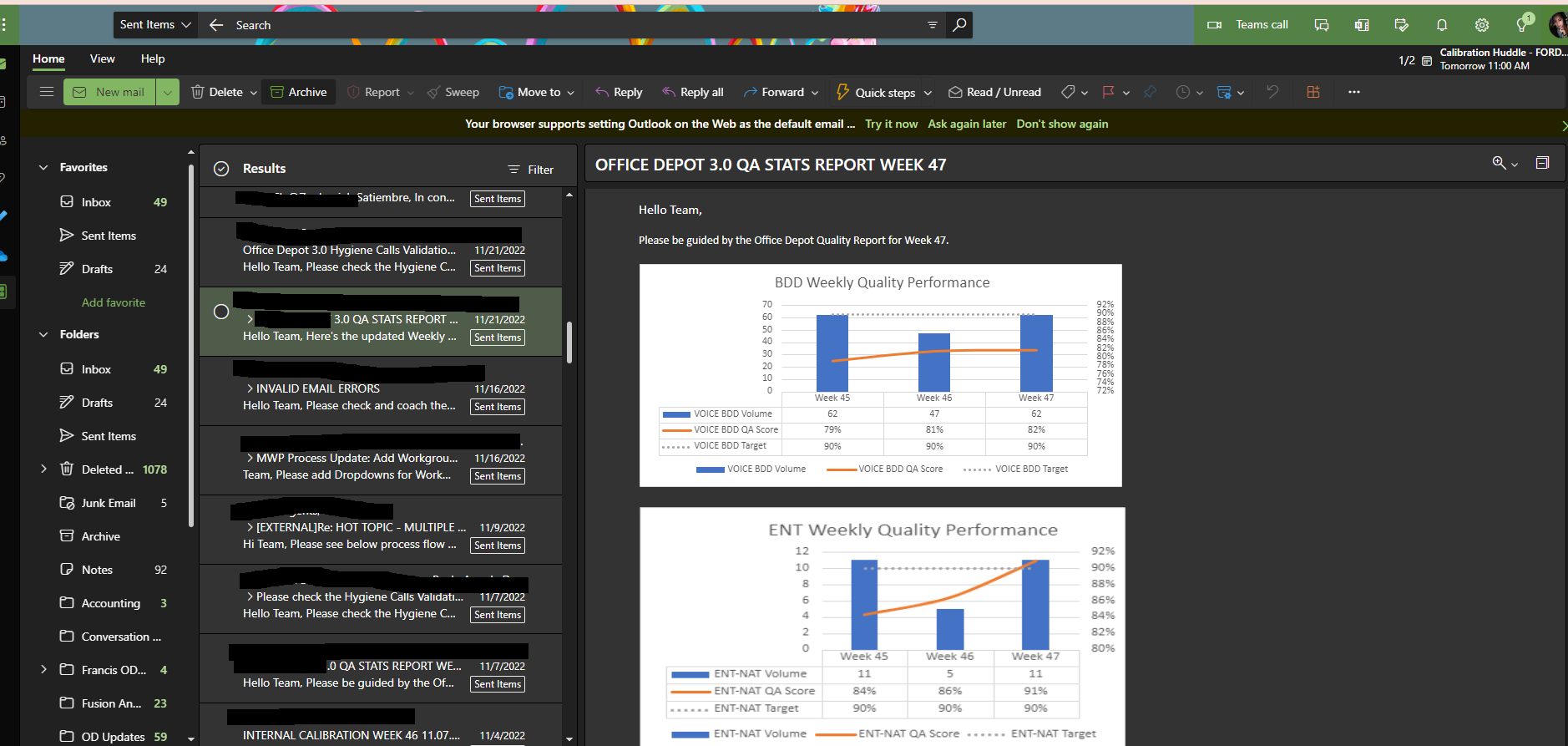Open the Junk Email folder

pos(109,503)
